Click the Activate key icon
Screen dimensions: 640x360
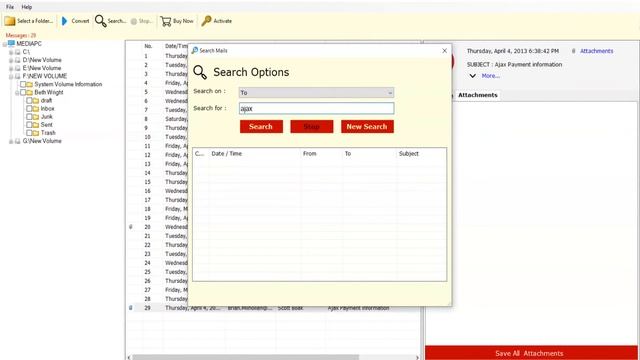(206, 21)
